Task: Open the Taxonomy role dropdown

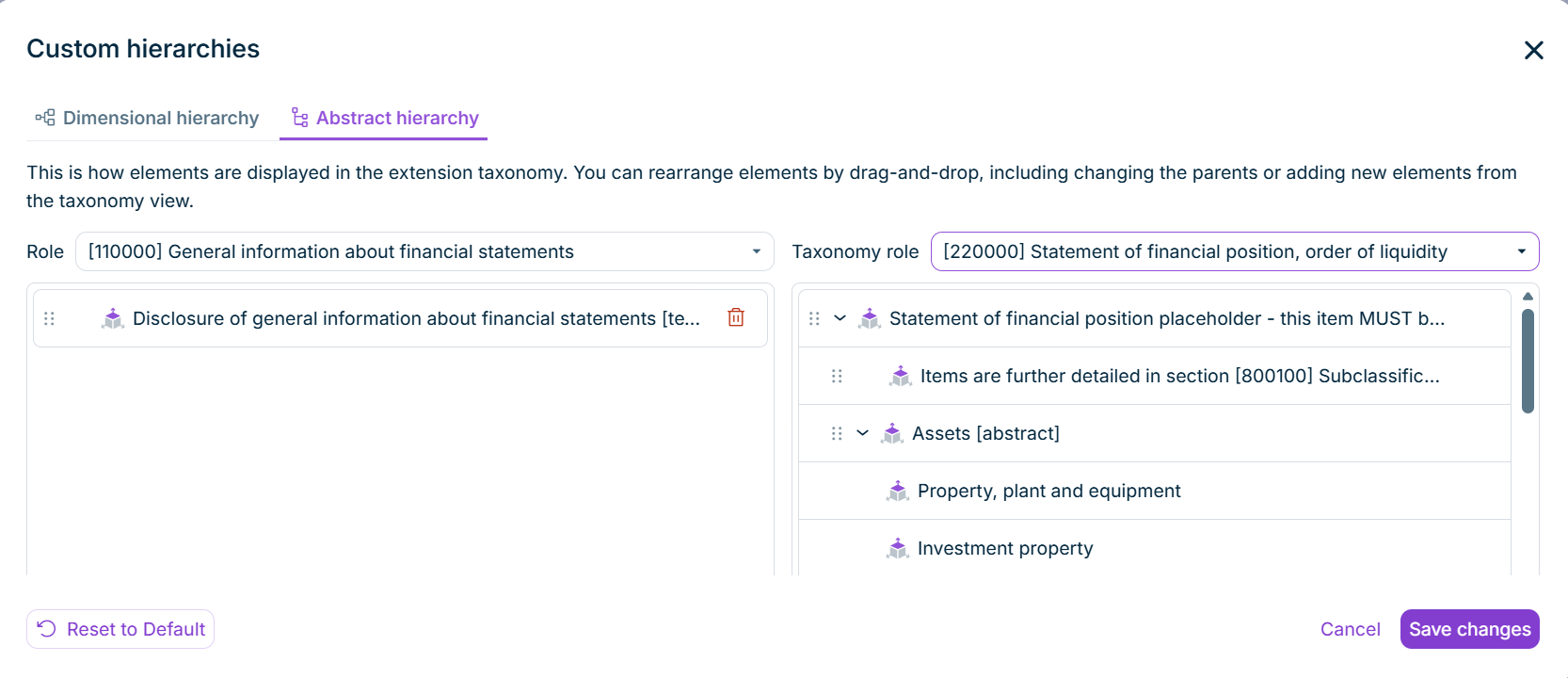Action: click(x=1235, y=251)
